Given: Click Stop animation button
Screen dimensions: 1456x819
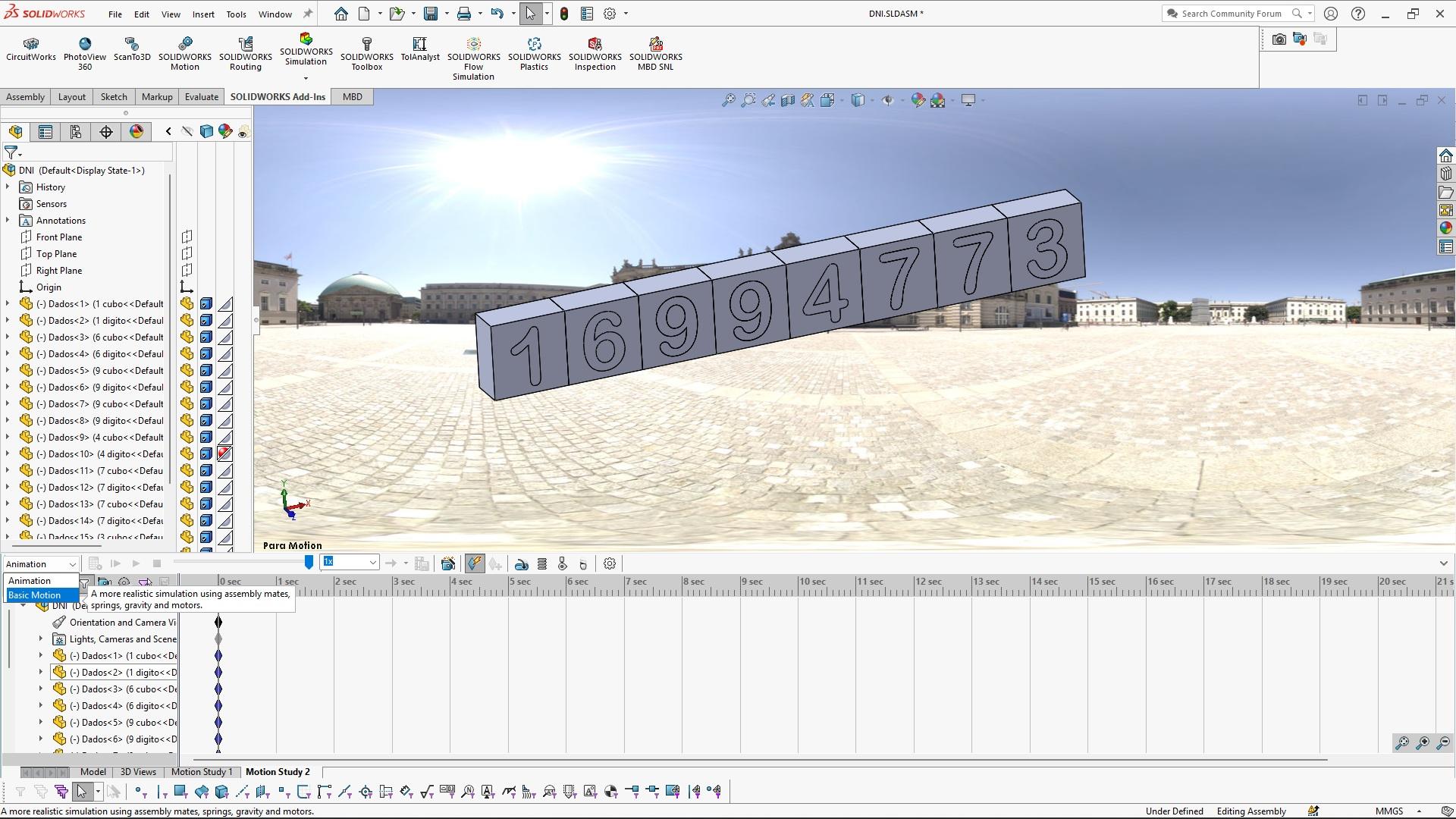Looking at the screenshot, I should click(157, 563).
